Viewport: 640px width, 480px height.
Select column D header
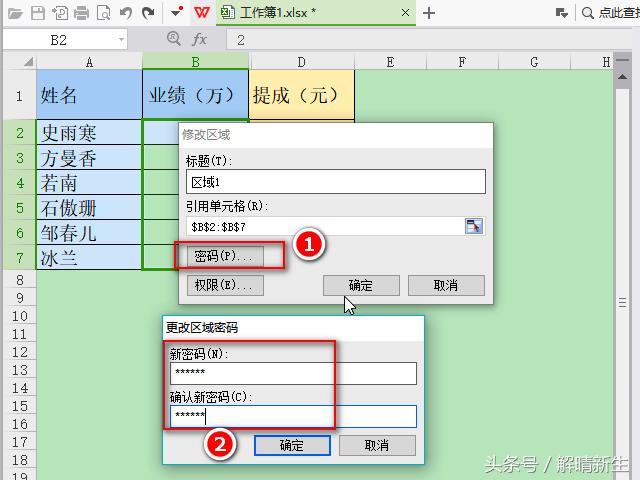click(x=302, y=62)
